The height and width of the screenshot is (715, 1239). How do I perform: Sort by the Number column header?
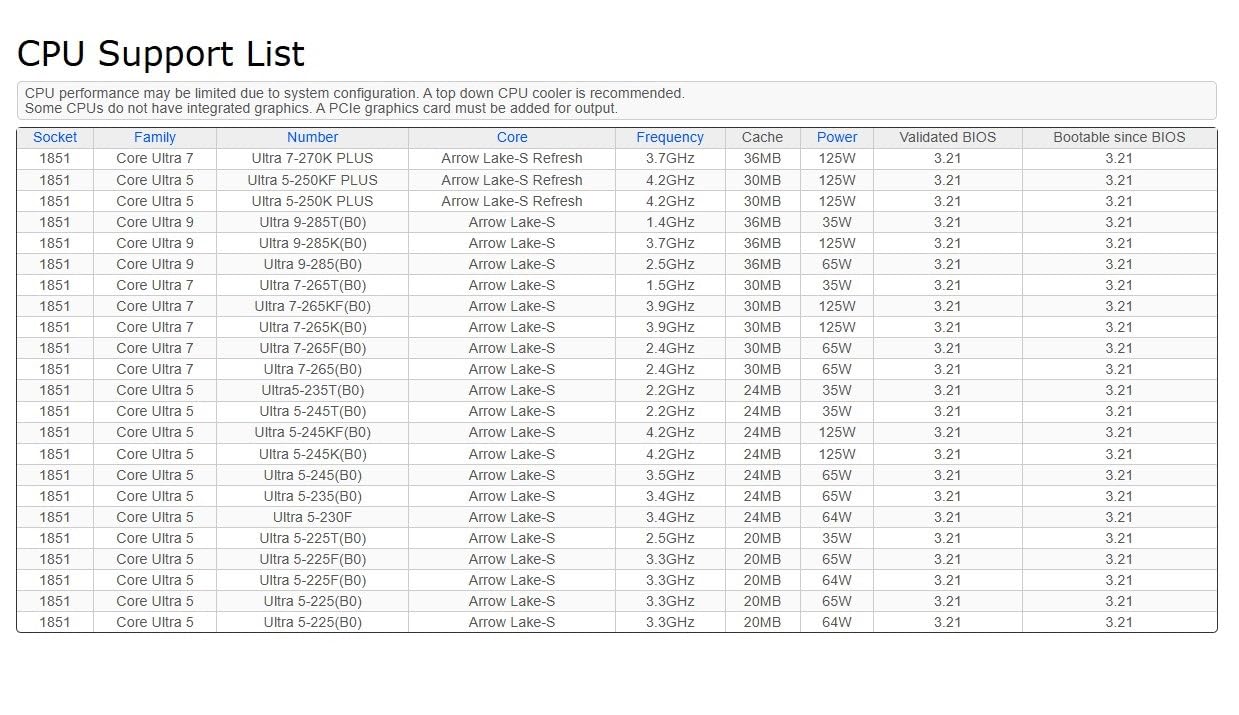(312, 137)
